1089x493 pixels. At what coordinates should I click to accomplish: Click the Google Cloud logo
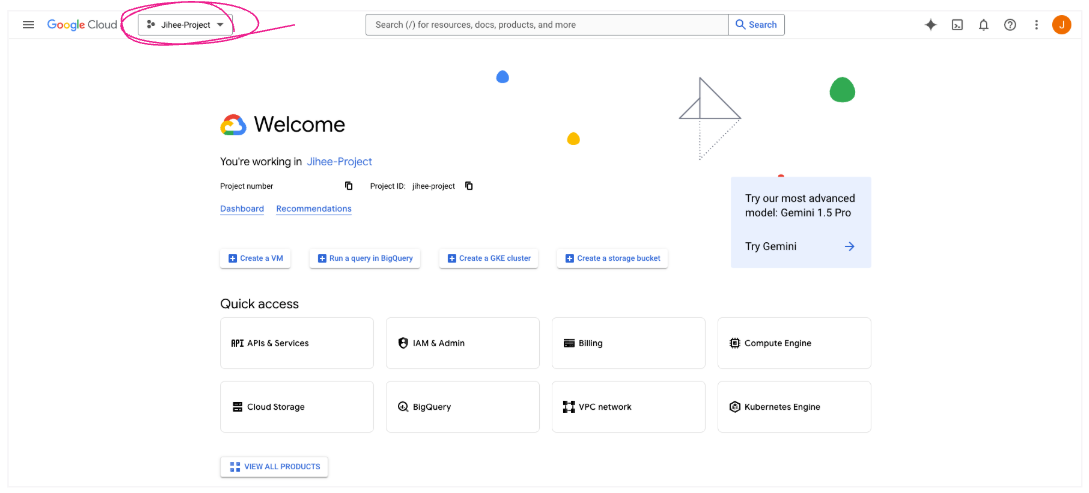click(82, 25)
